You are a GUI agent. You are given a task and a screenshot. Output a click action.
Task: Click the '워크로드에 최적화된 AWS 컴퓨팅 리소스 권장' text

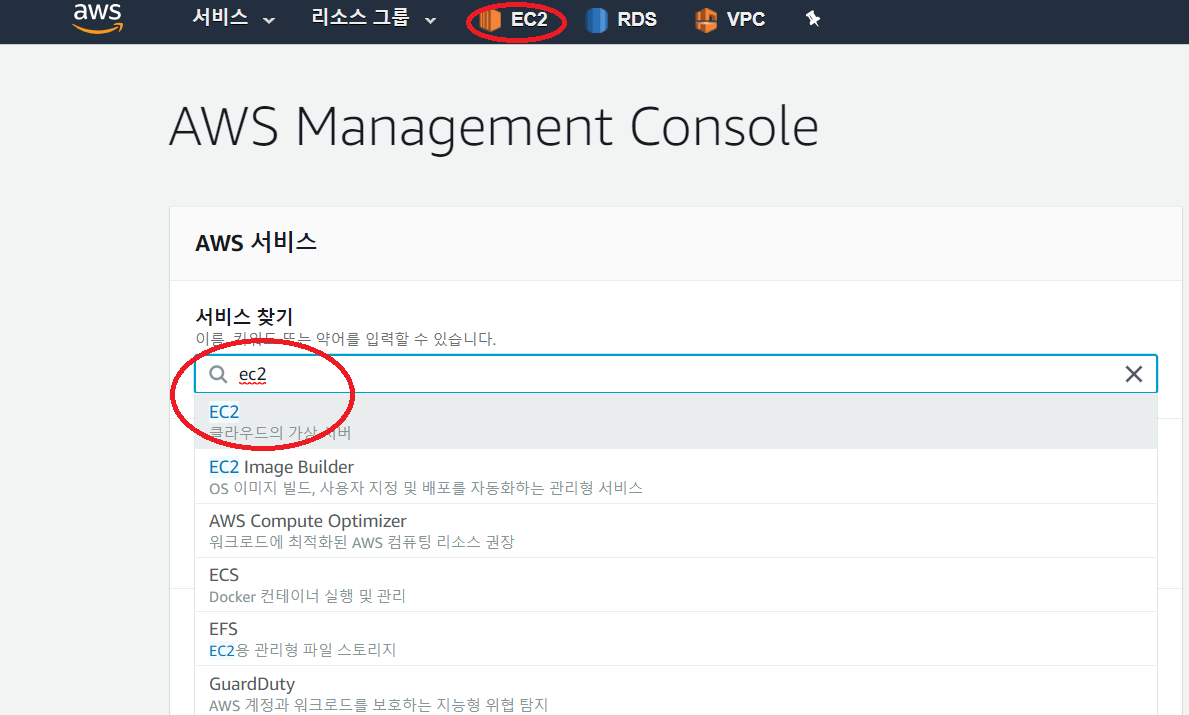[362, 541]
